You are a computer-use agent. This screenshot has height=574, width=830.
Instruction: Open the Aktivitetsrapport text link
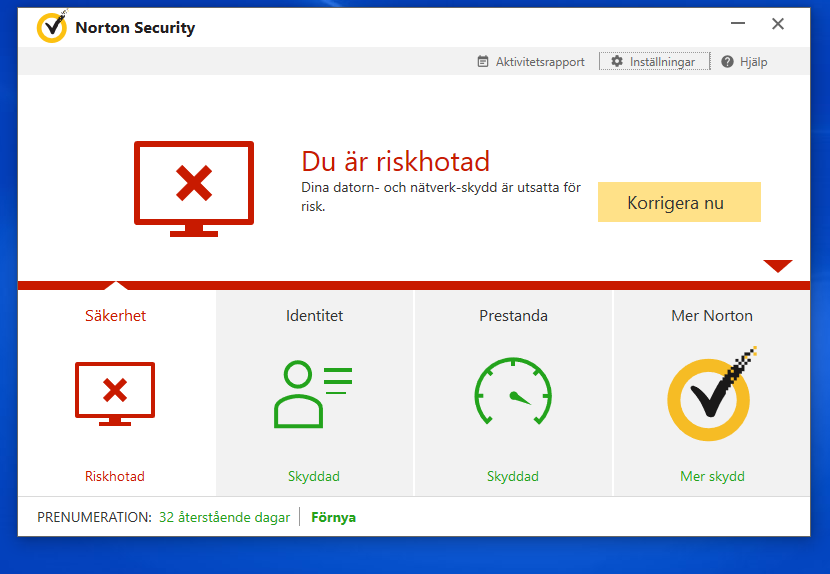[x=540, y=62]
